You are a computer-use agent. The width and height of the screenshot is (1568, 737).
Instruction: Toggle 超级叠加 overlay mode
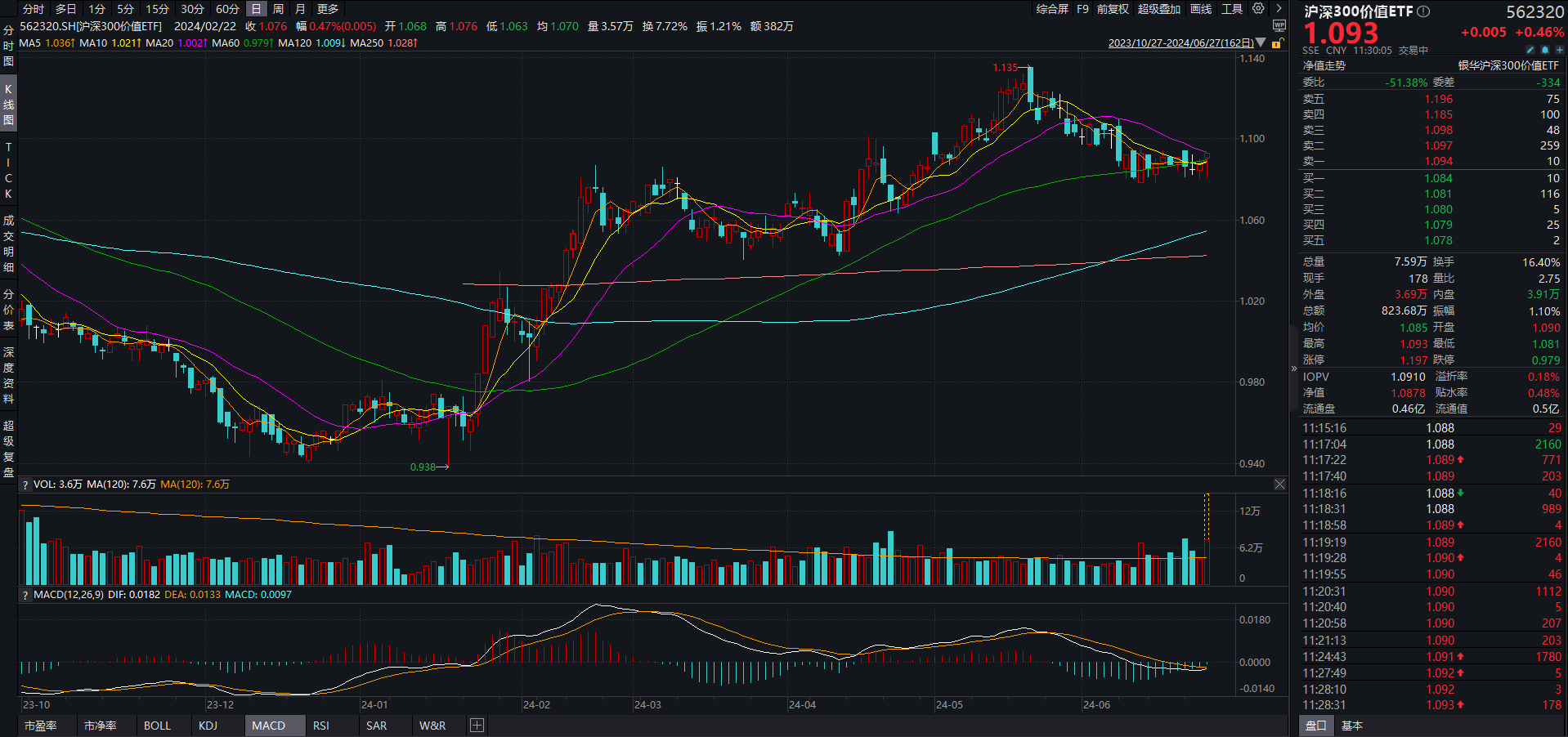pyautogui.click(x=1158, y=9)
